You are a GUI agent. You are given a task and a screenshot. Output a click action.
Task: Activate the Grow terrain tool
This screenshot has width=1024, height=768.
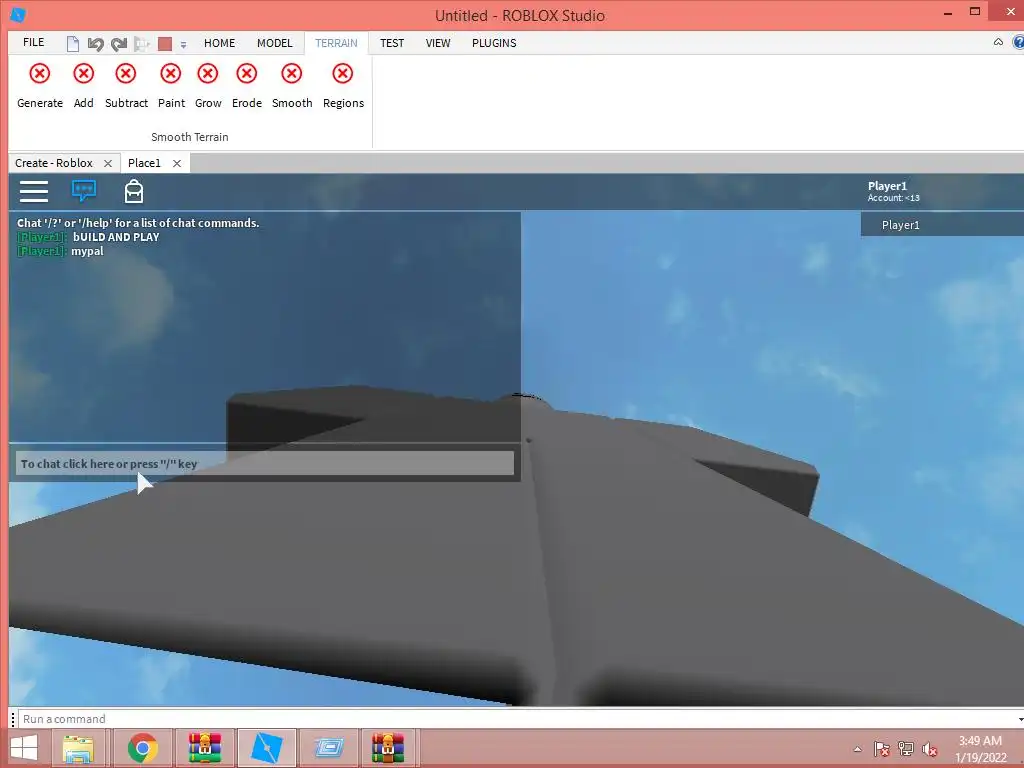(208, 86)
